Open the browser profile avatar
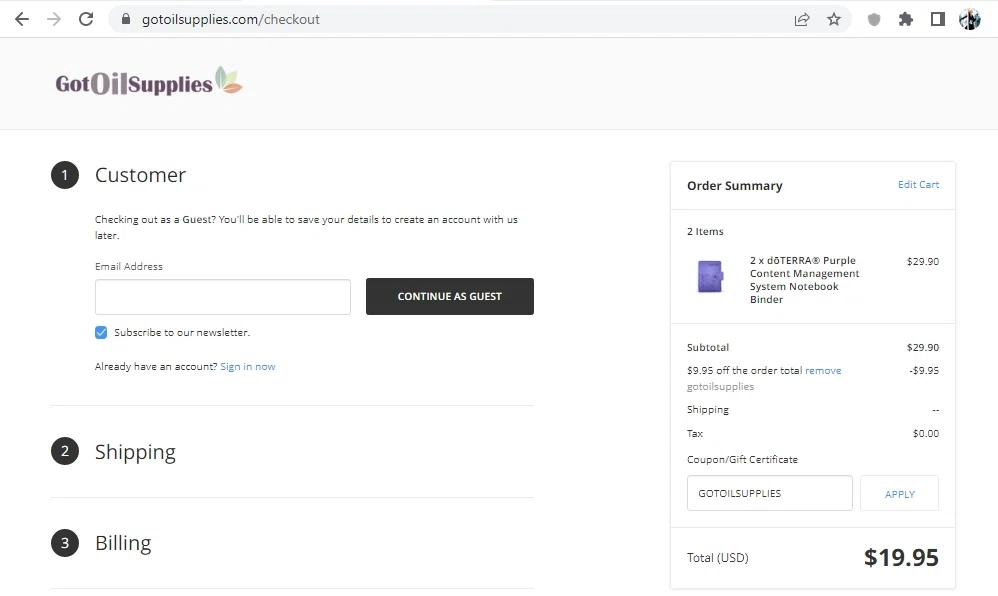The image size is (998, 596). (x=969, y=19)
